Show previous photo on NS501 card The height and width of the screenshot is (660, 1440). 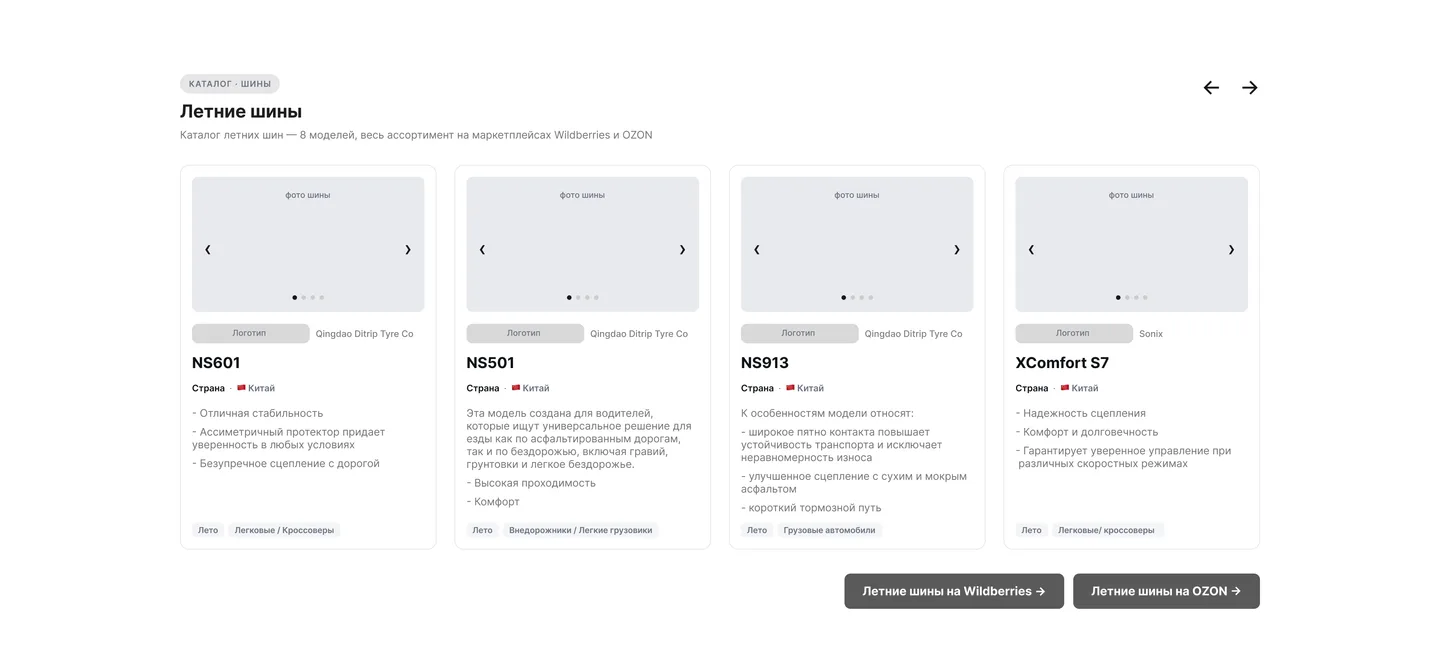482,250
